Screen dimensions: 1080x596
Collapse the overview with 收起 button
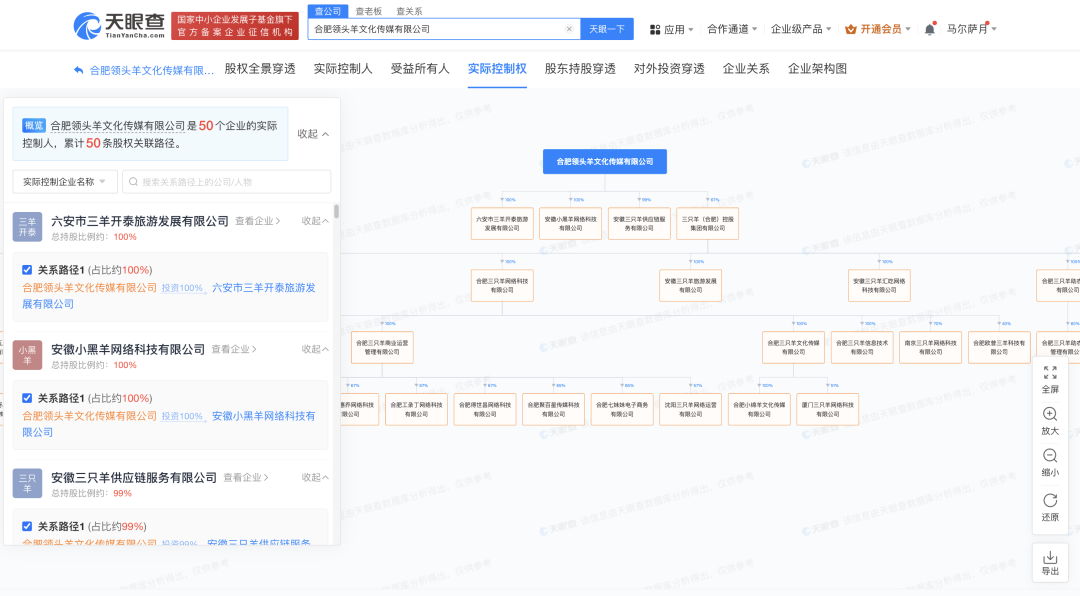click(x=313, y=134)
